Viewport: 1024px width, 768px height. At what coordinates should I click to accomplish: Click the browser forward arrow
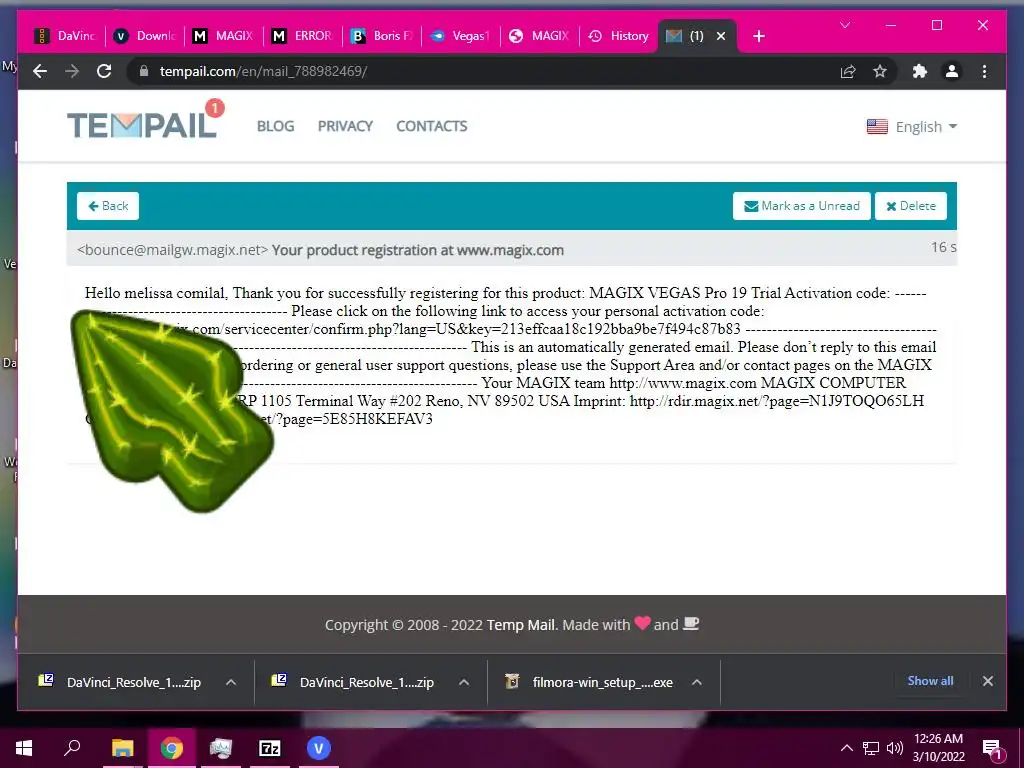72,71
